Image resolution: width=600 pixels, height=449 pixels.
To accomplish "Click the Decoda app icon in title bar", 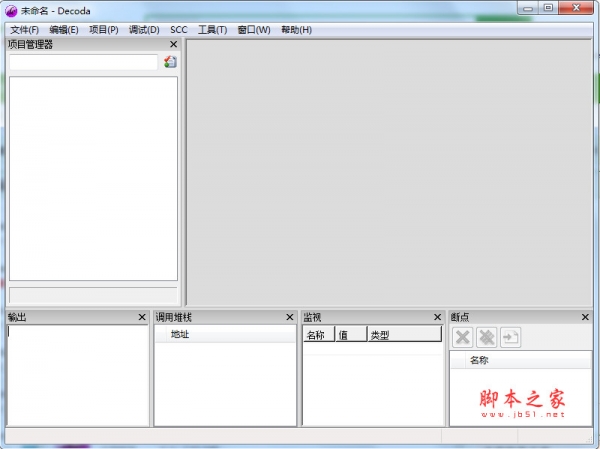I will coord(12,9).
